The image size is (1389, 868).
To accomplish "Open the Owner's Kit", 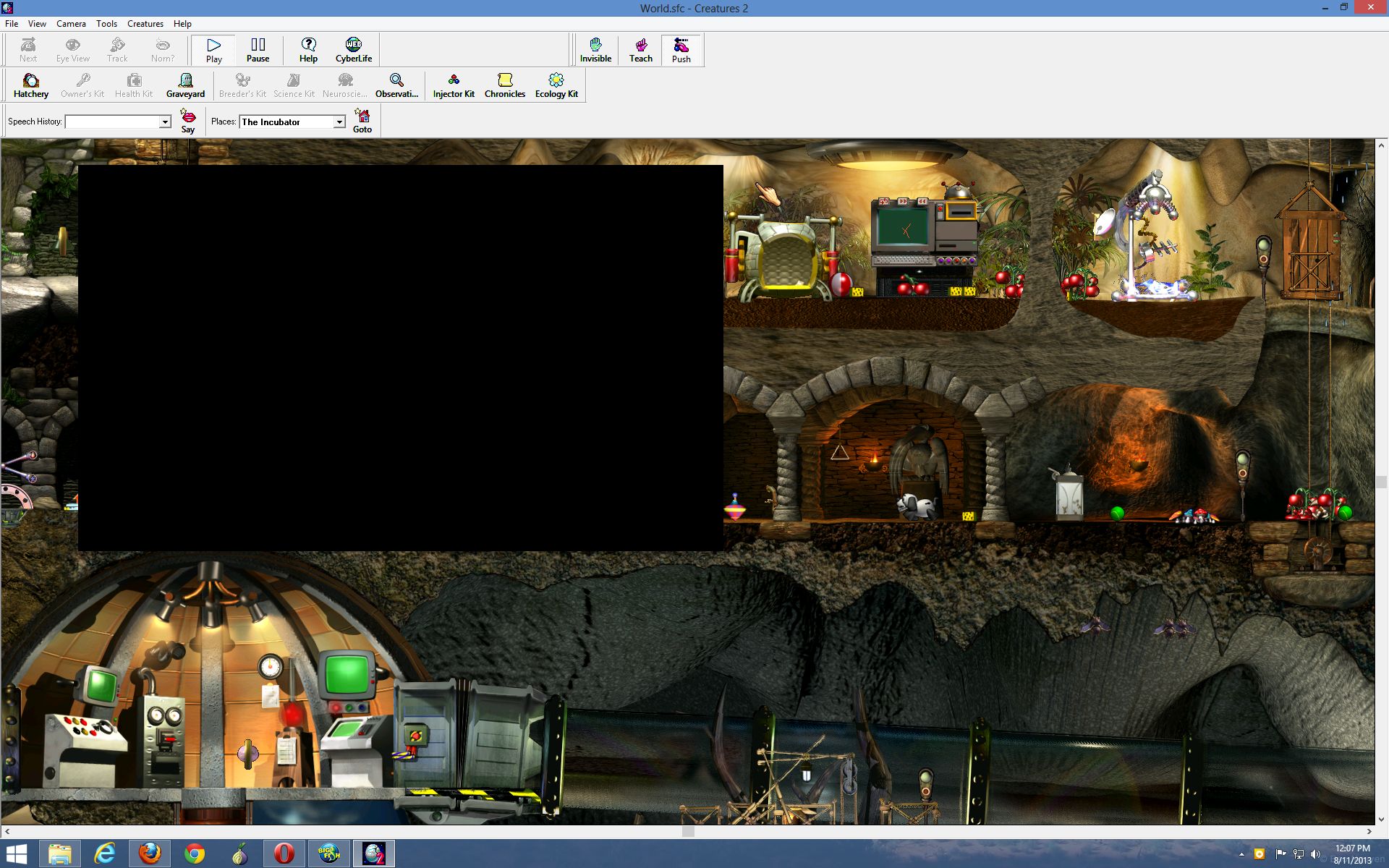I will coord(82,85).
